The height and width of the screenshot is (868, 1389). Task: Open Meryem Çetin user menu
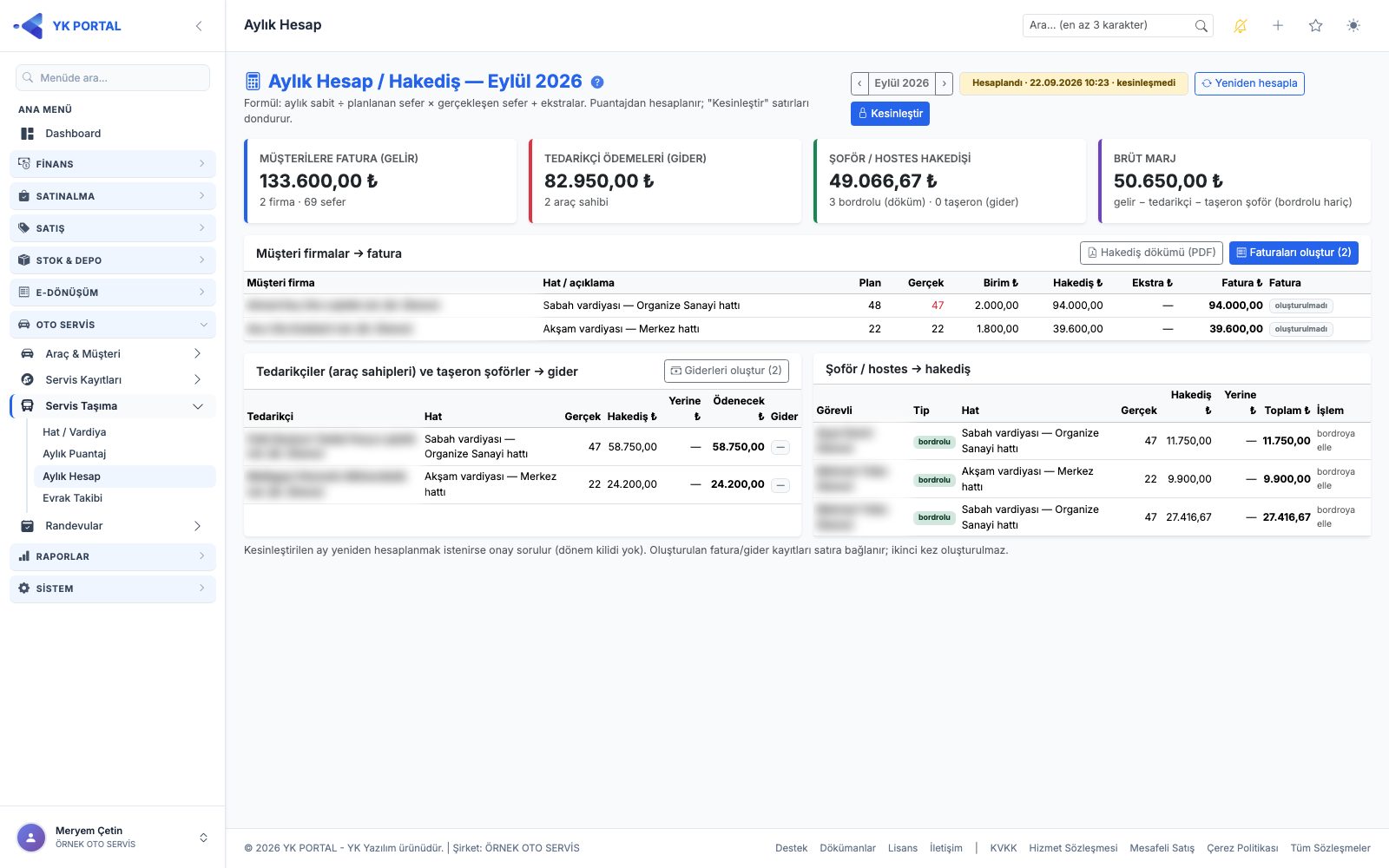click(113, 838)
